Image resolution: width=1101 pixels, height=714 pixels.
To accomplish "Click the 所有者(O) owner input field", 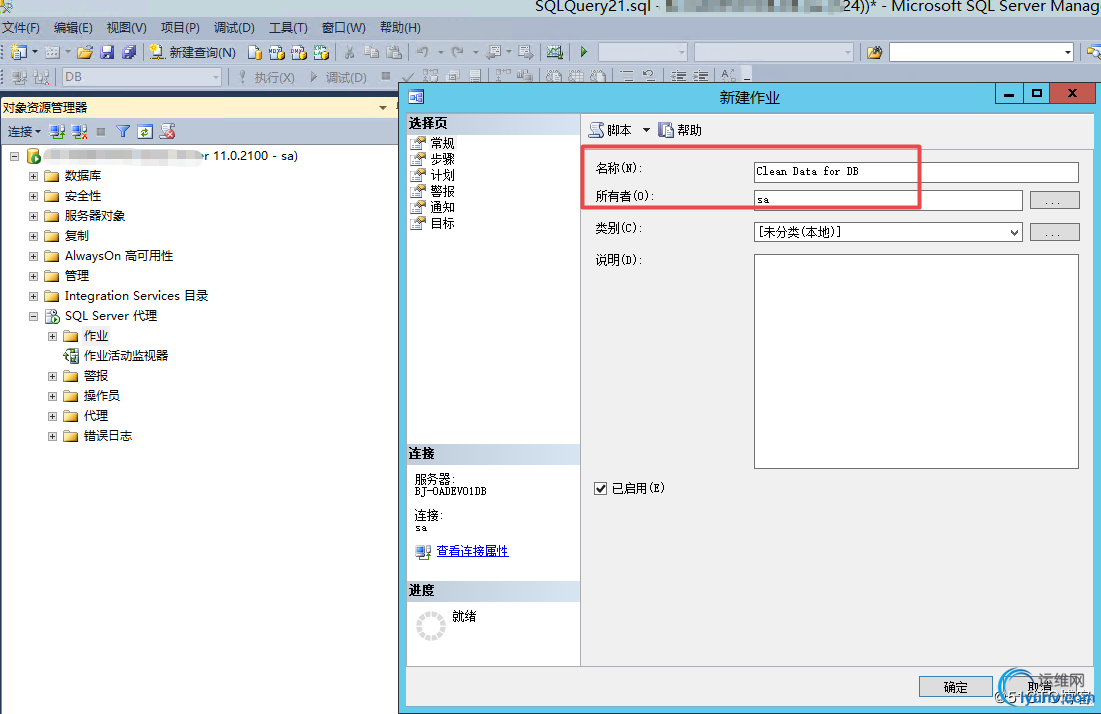I will pos(888,200).
